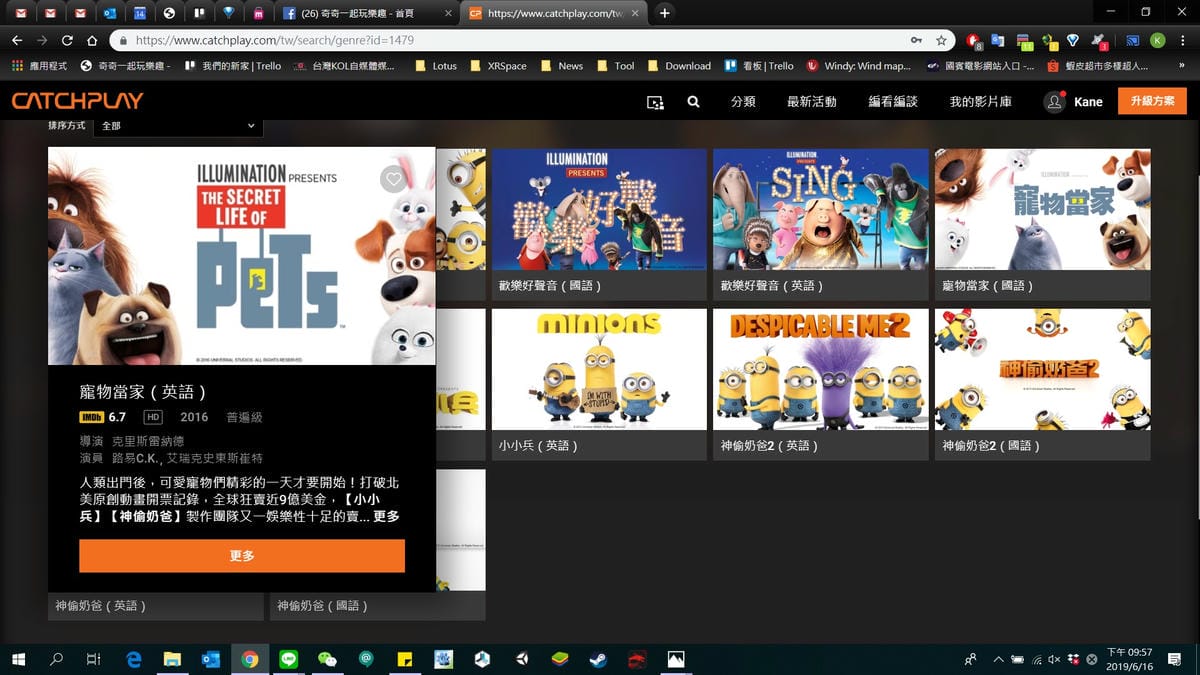Open the 應用程式 apps shortcut
This screenshot has width=1200, height=675.
pos(39,66)
